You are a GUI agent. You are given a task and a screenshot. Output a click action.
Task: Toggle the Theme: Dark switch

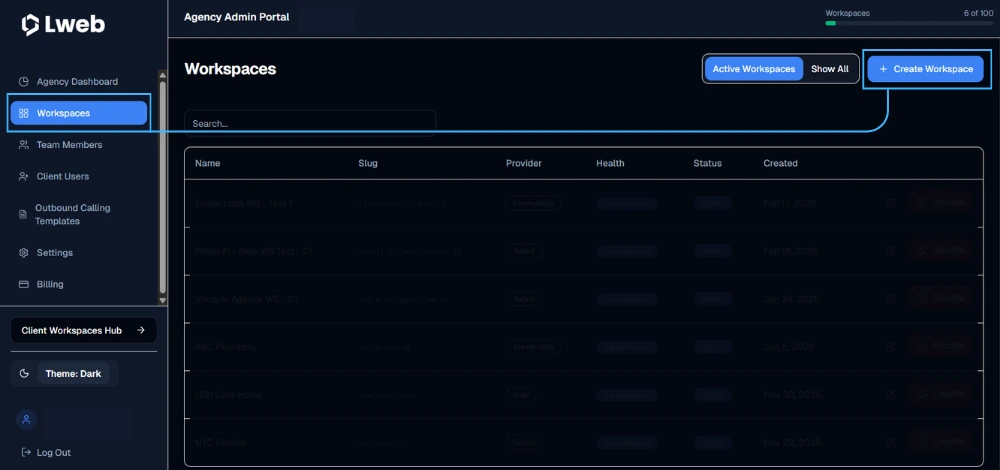(73, 374)
